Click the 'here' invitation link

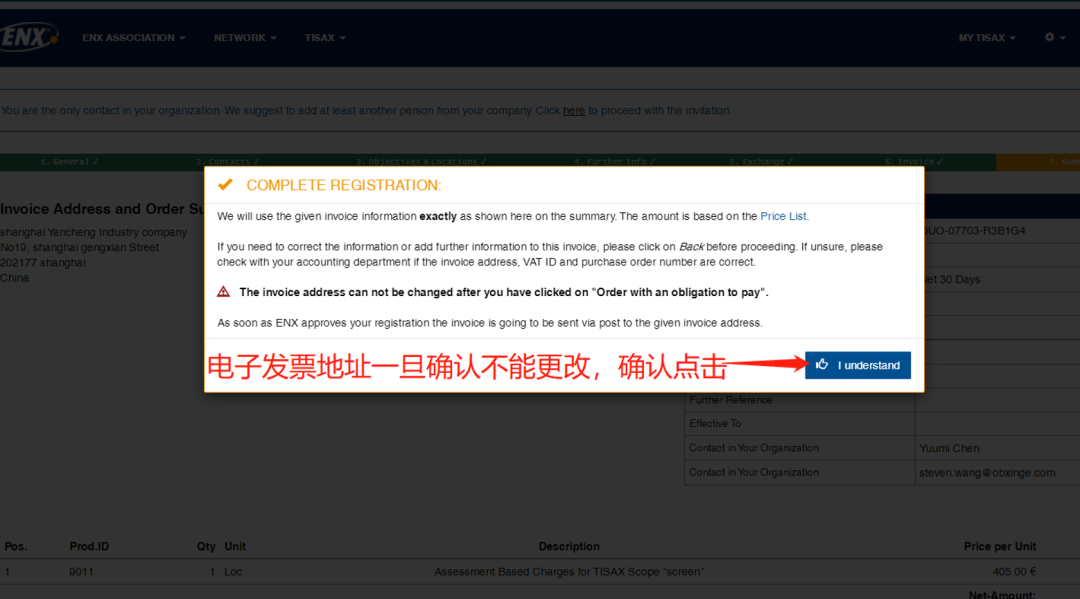574,110
